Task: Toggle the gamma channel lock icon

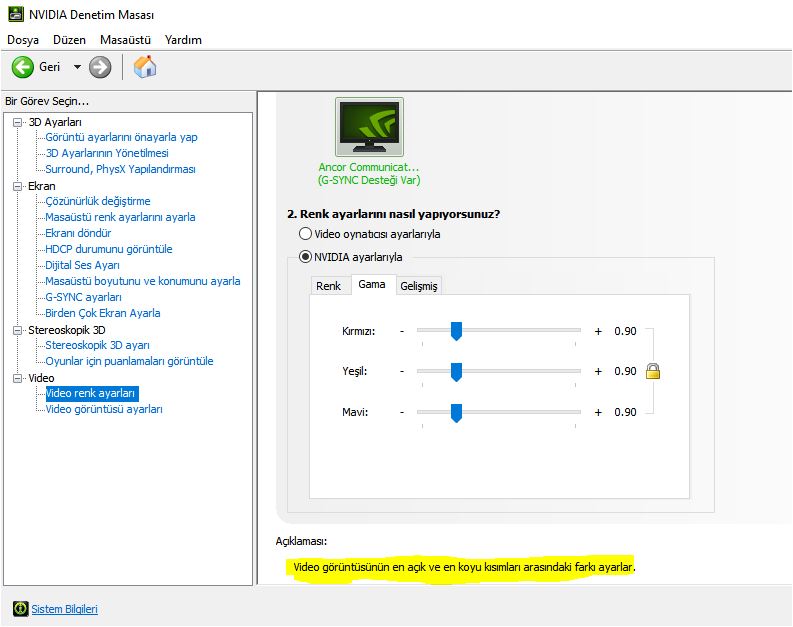Action: (653, 371)
